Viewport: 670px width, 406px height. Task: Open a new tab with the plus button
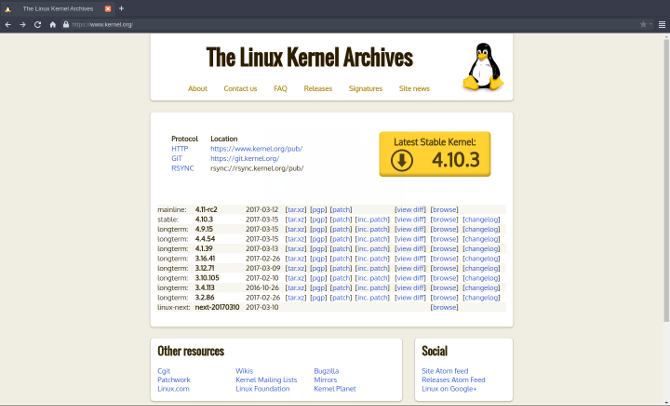[121, 8]
